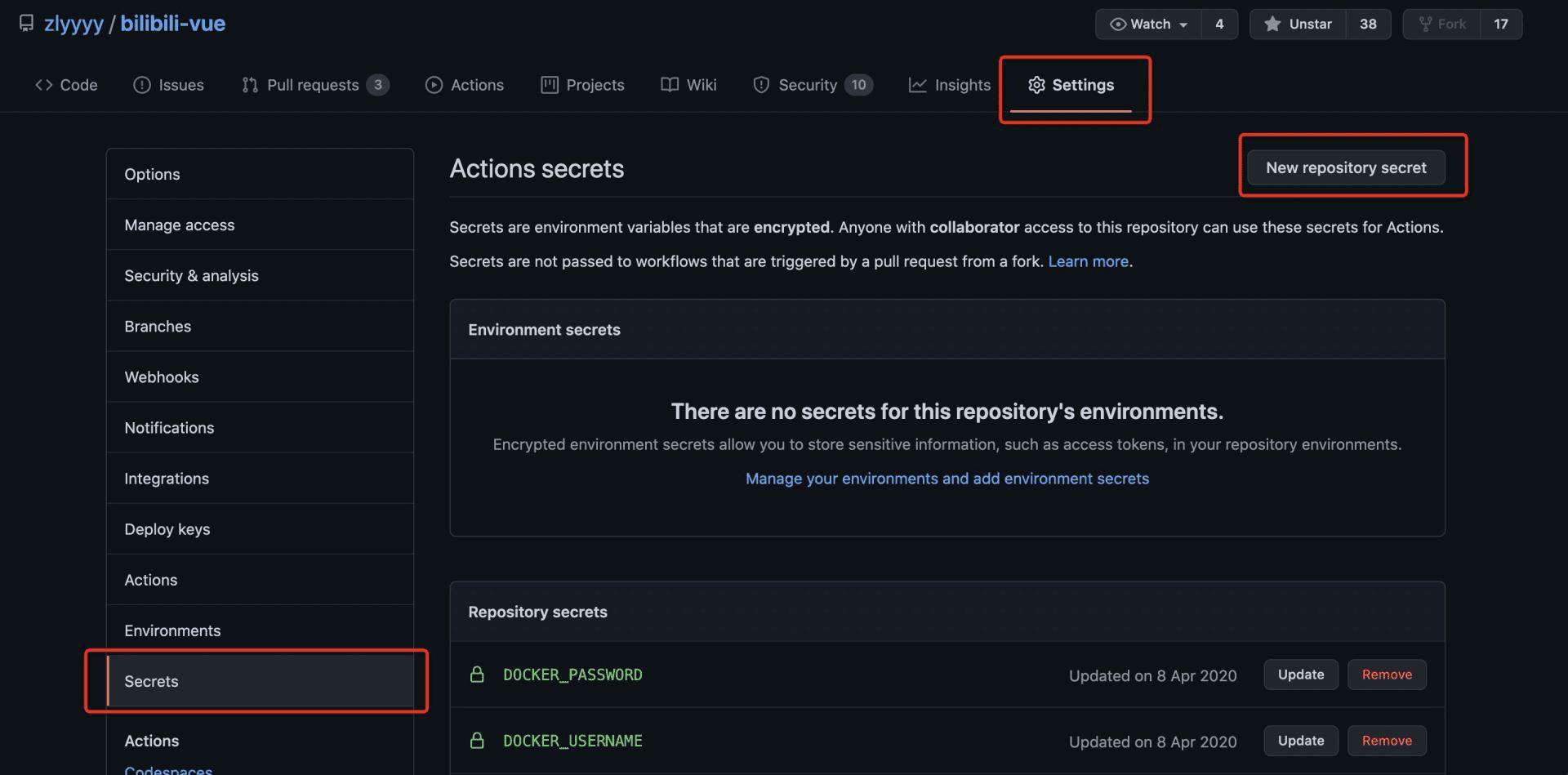The height and width of the screenshot is (775, 1568).
Task: Open the Wiki tab
Action: click(688, 85)
